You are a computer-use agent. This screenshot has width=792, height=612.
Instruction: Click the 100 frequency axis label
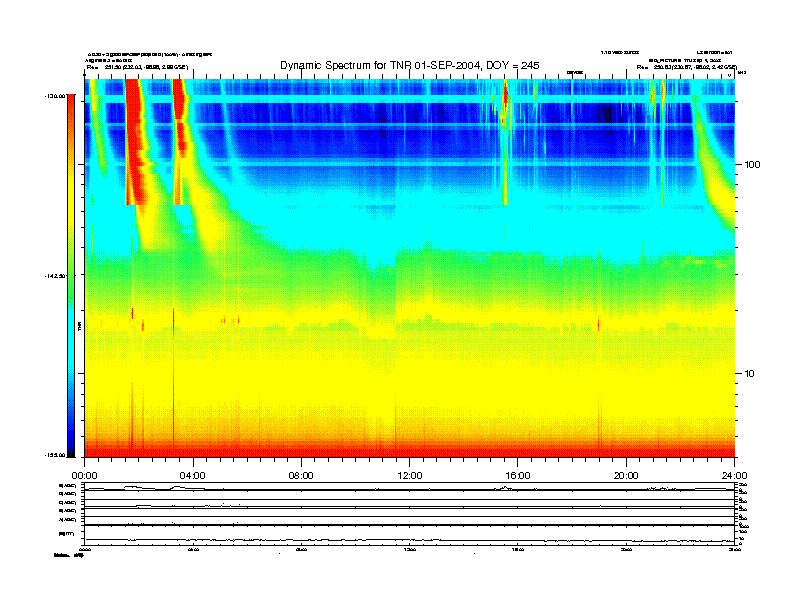tap(752, 165)
